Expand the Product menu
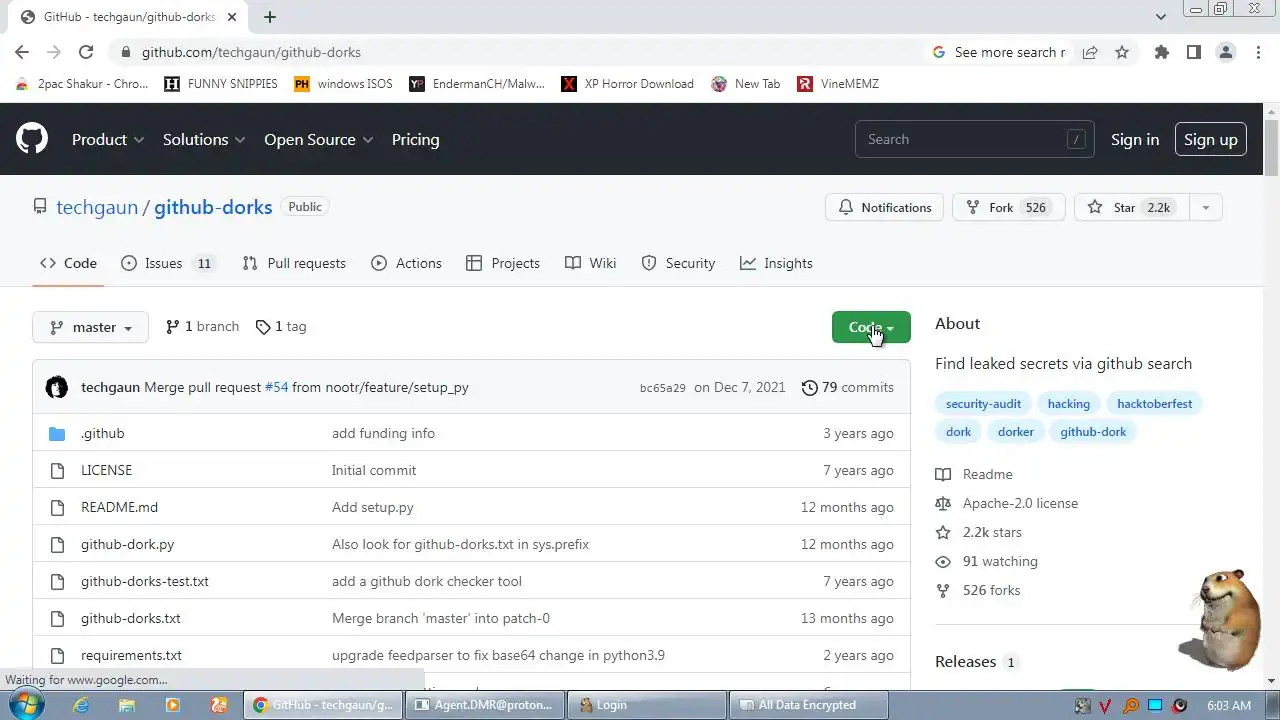Image resolution: width=1280 pixels, height=720 pixels. (108, 139)
